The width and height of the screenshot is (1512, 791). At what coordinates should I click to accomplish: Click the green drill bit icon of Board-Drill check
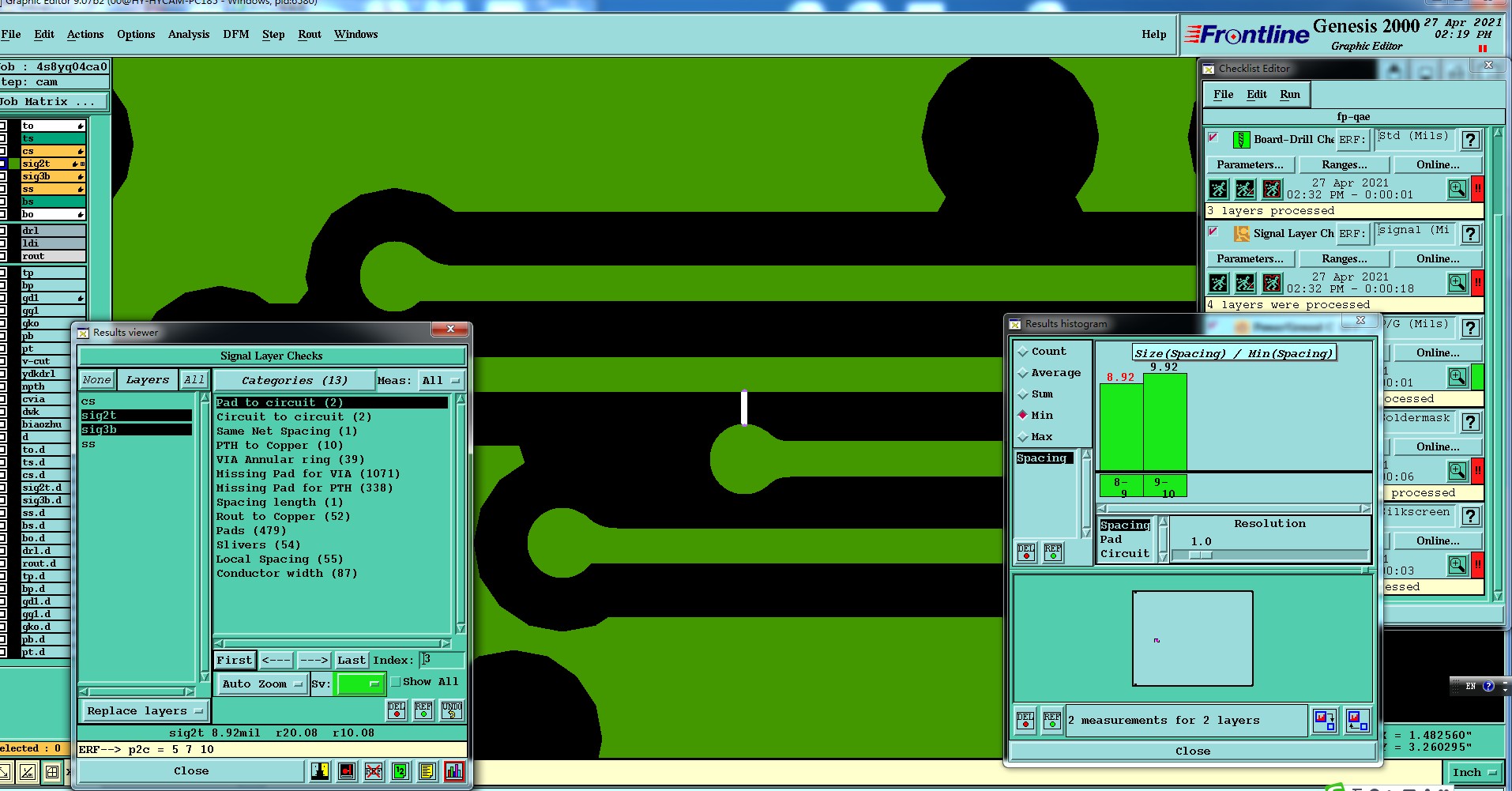tap(1242, 140)
